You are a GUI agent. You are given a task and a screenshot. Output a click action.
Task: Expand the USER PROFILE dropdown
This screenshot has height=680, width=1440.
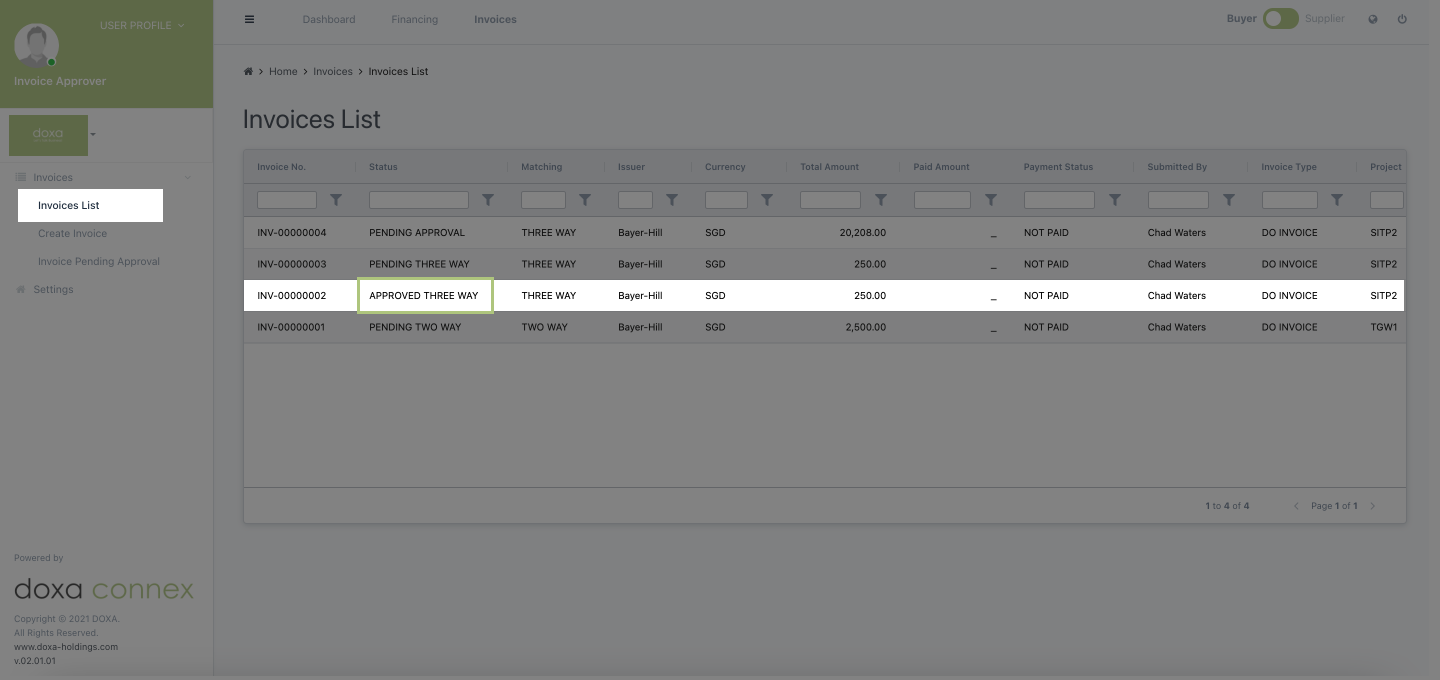pyautogui.click(x=141, y=25)
